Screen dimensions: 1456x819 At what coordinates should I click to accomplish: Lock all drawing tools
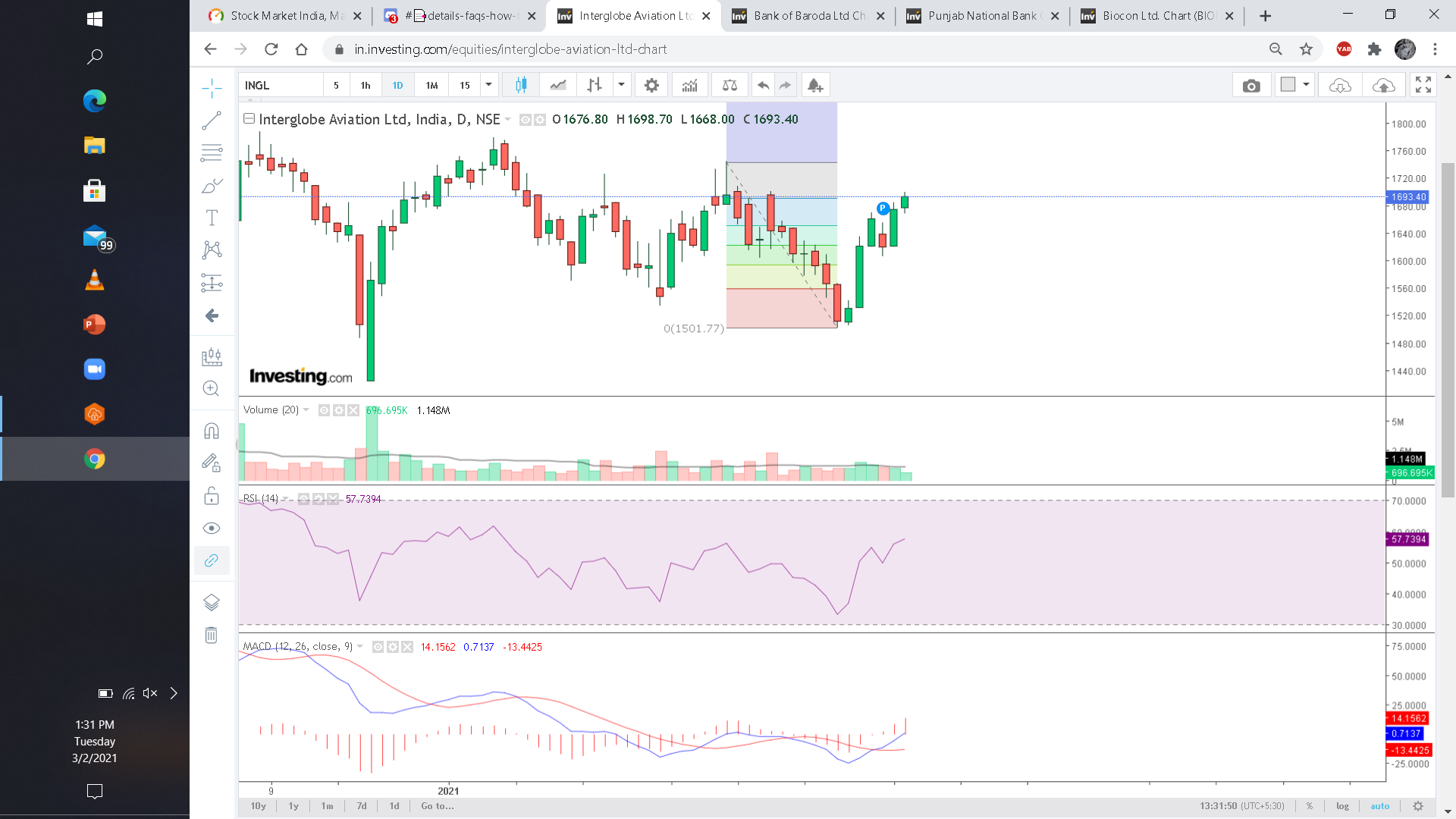(x=212, y=496)
